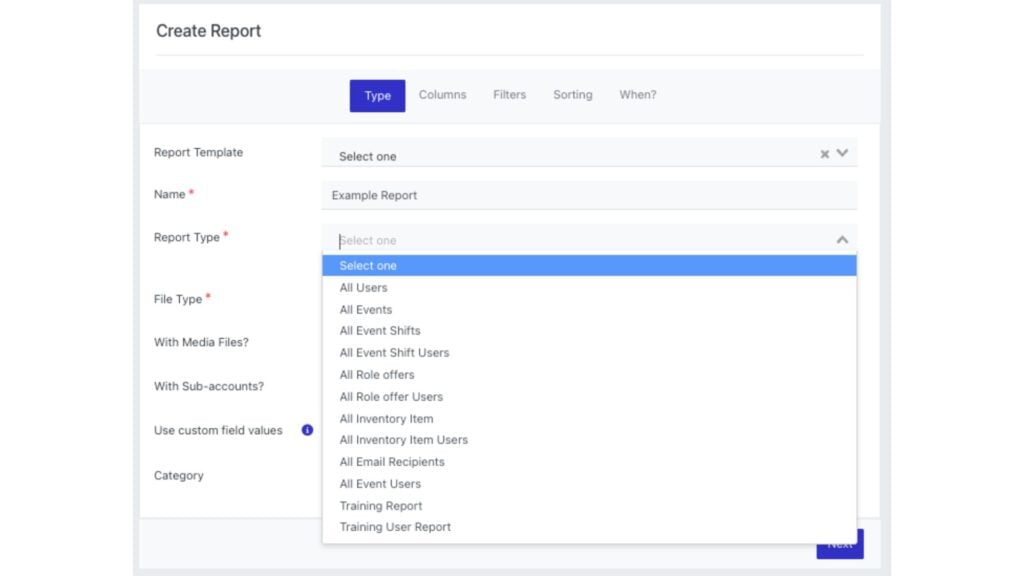Screen dimensions: 1024x576
Task: Pick All Inventory Item option
Action: tap(386, 419)
